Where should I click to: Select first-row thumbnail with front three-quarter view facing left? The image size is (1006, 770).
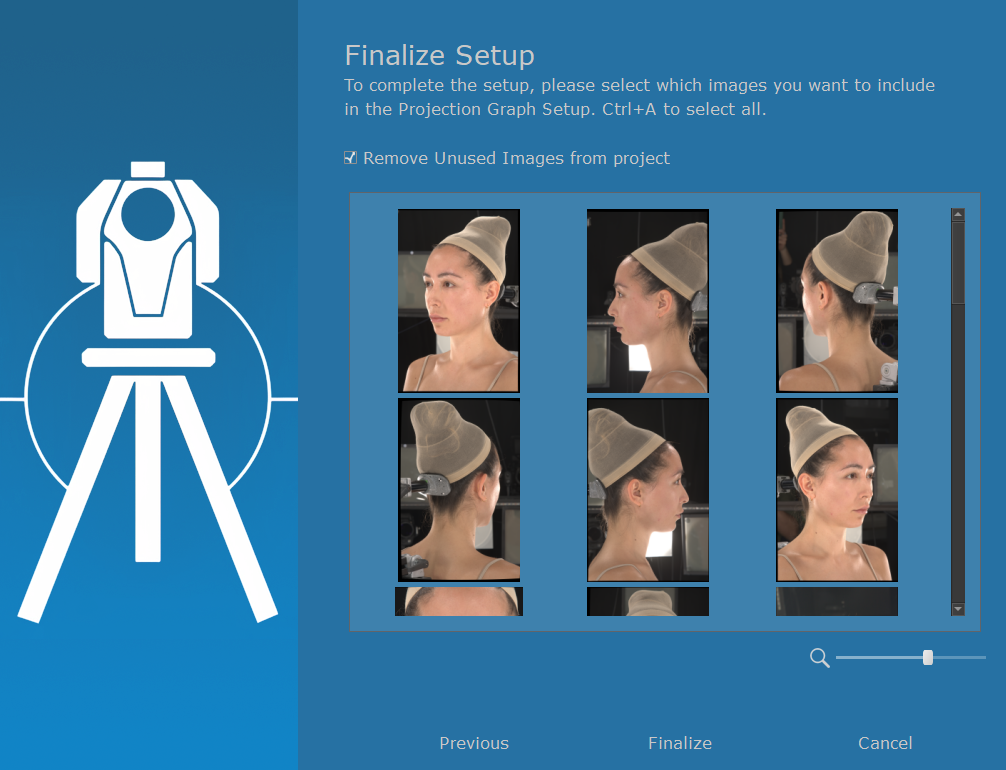click(x=459, y=300)
